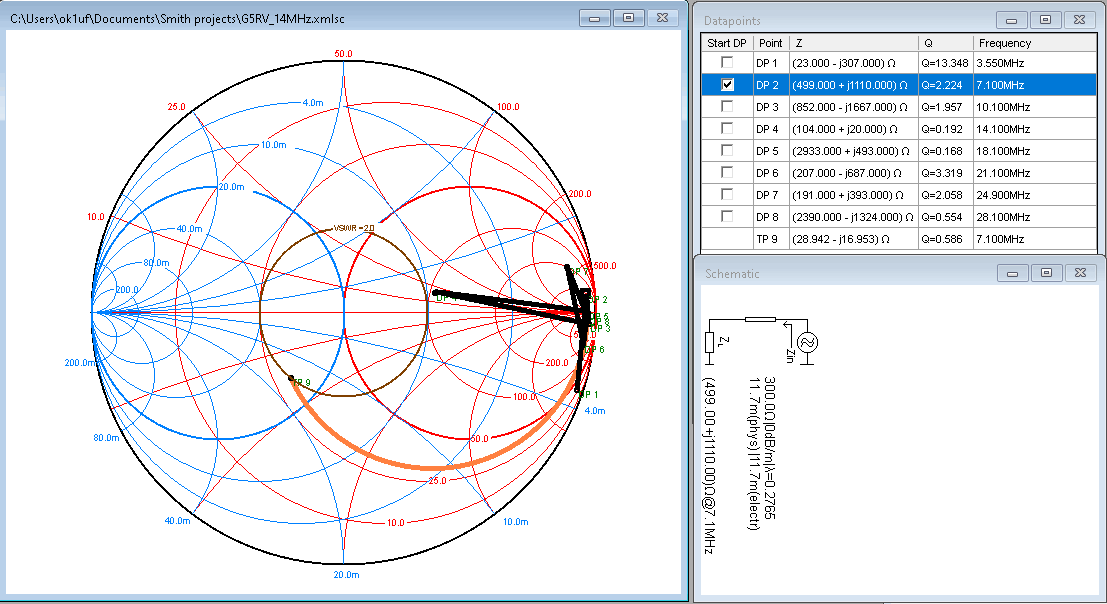Viewport: 1107px width, 604px height.
Task: Select the series transmission line element in schematic
Action: [761, 320]
